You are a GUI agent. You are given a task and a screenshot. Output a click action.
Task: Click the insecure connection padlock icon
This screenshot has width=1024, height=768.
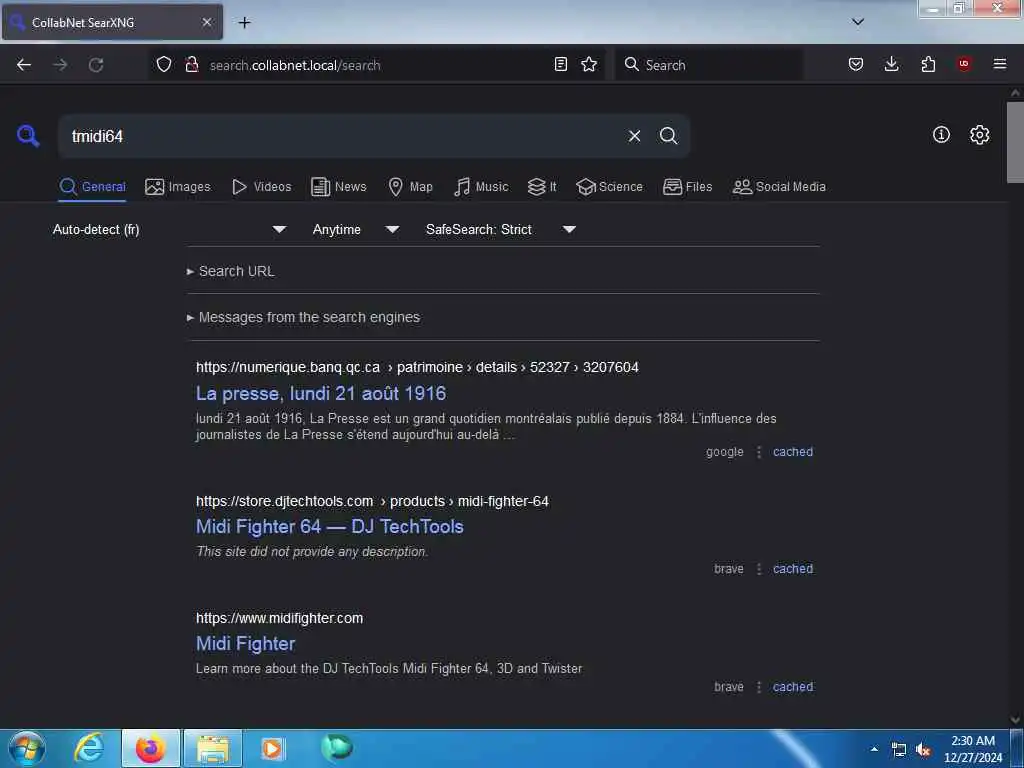[191, 64]
